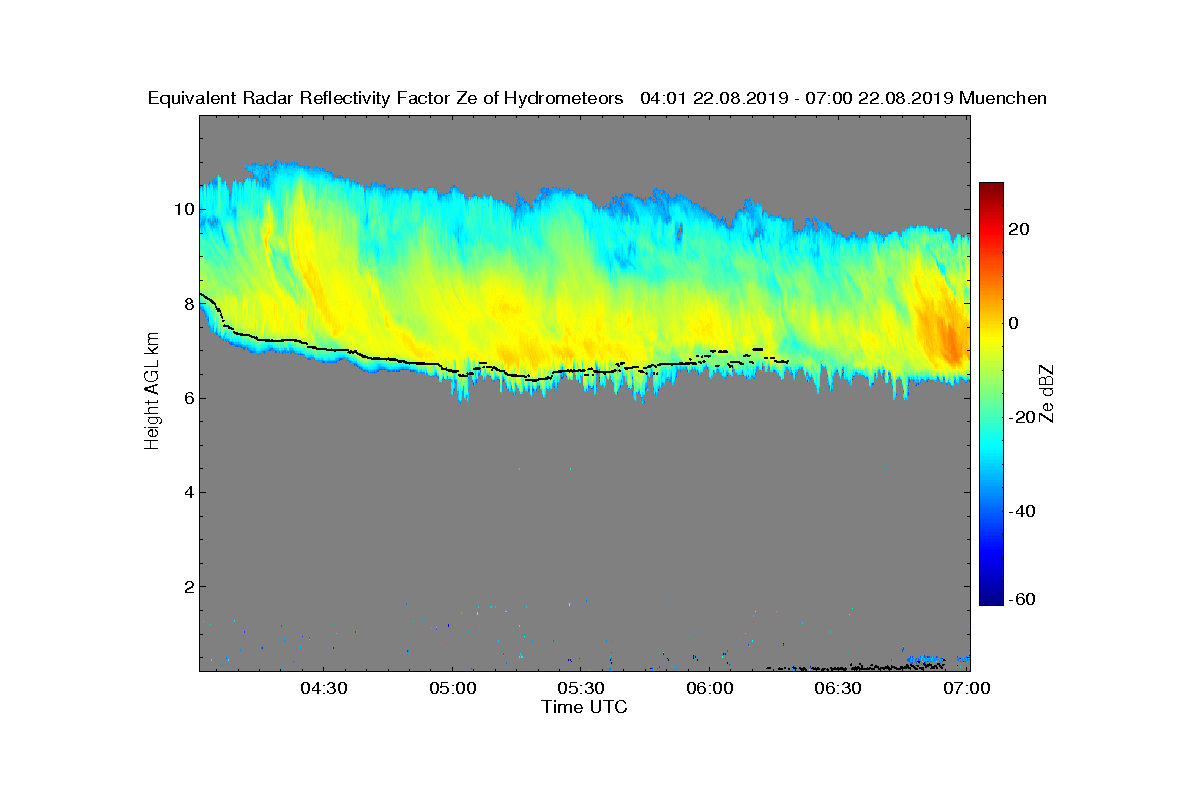Click the colorbar at 0 dBZ level

(991, 323)
